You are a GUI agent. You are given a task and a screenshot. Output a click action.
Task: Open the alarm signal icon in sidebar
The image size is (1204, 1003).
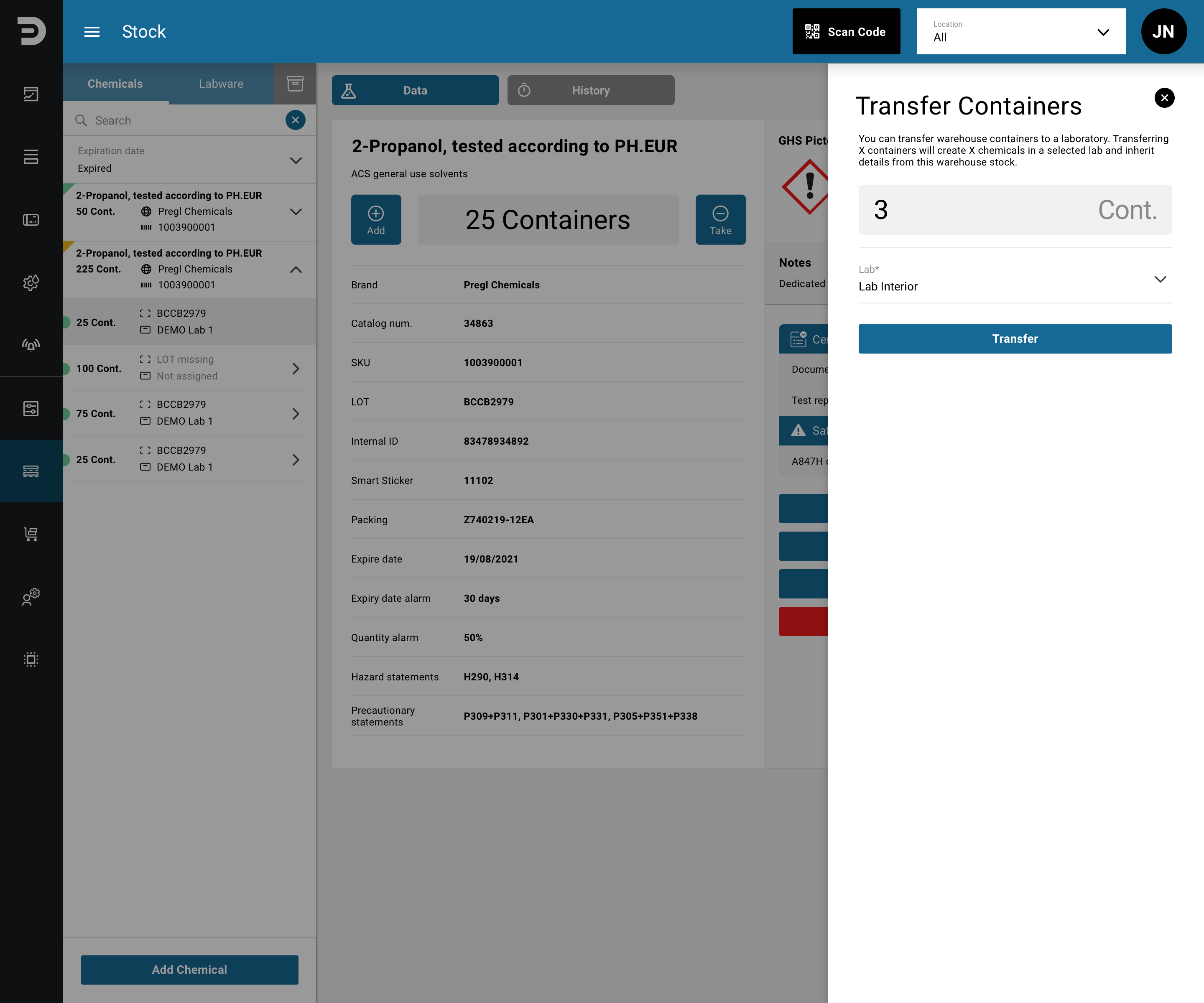click(31, 344)
